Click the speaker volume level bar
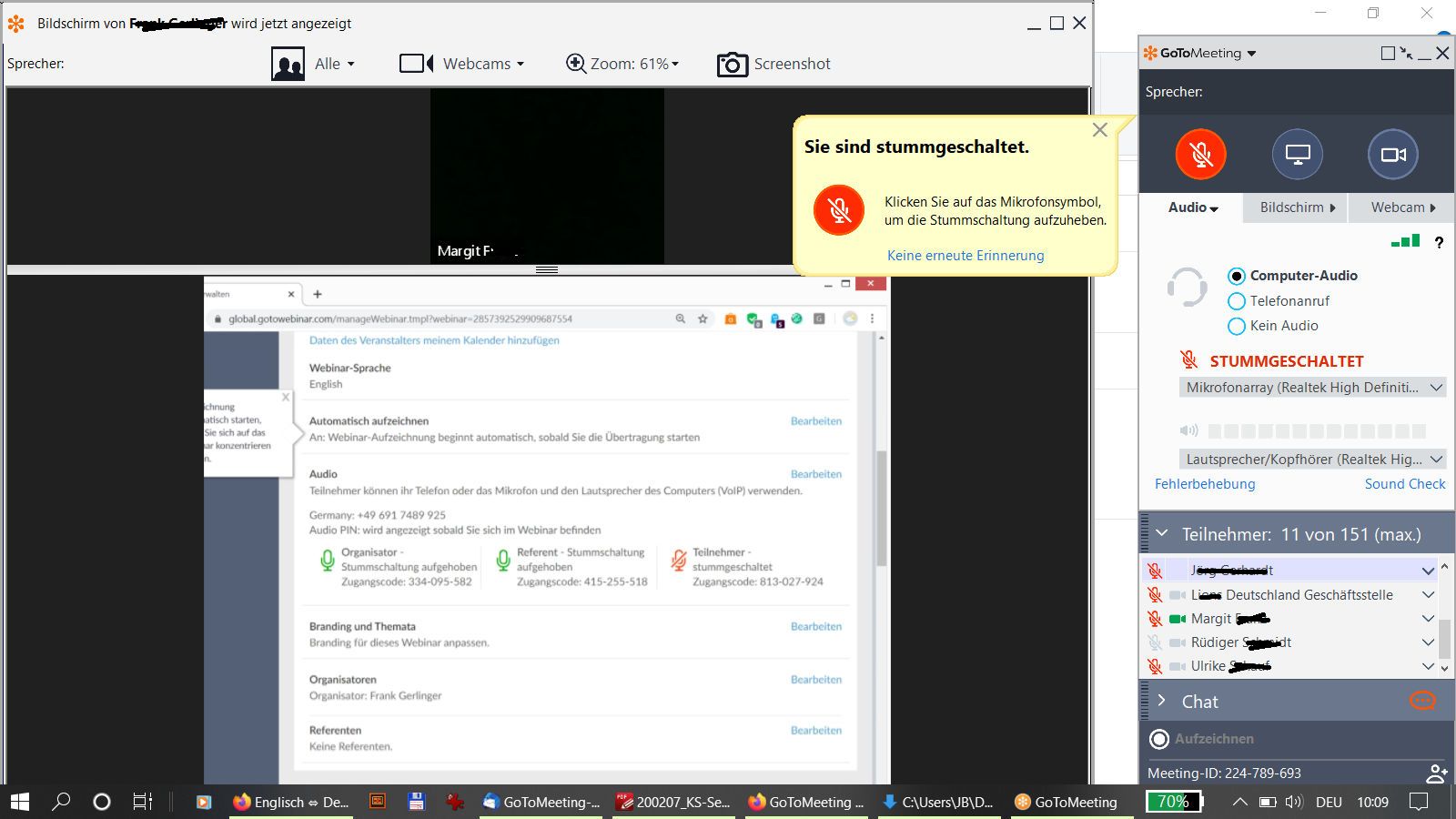This screenshot has width=1456, height=819. point(1316,430)
